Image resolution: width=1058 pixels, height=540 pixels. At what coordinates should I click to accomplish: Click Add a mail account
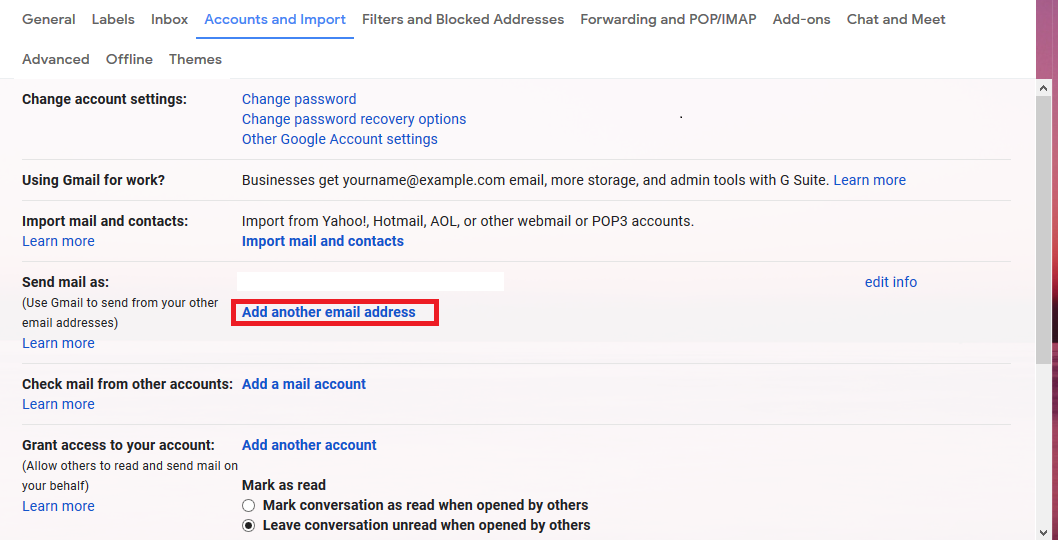coord(304,384)
